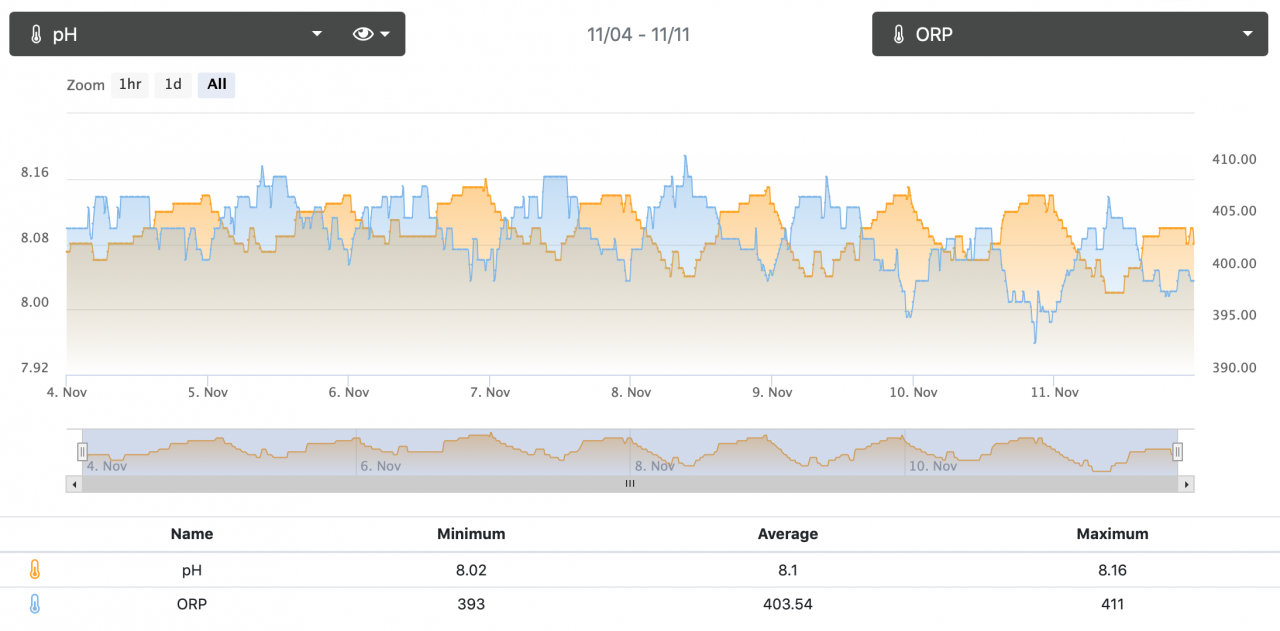Click the scrollbar left arrow
The height and width of the screenshot is (631, 1280).
[74, 484]
